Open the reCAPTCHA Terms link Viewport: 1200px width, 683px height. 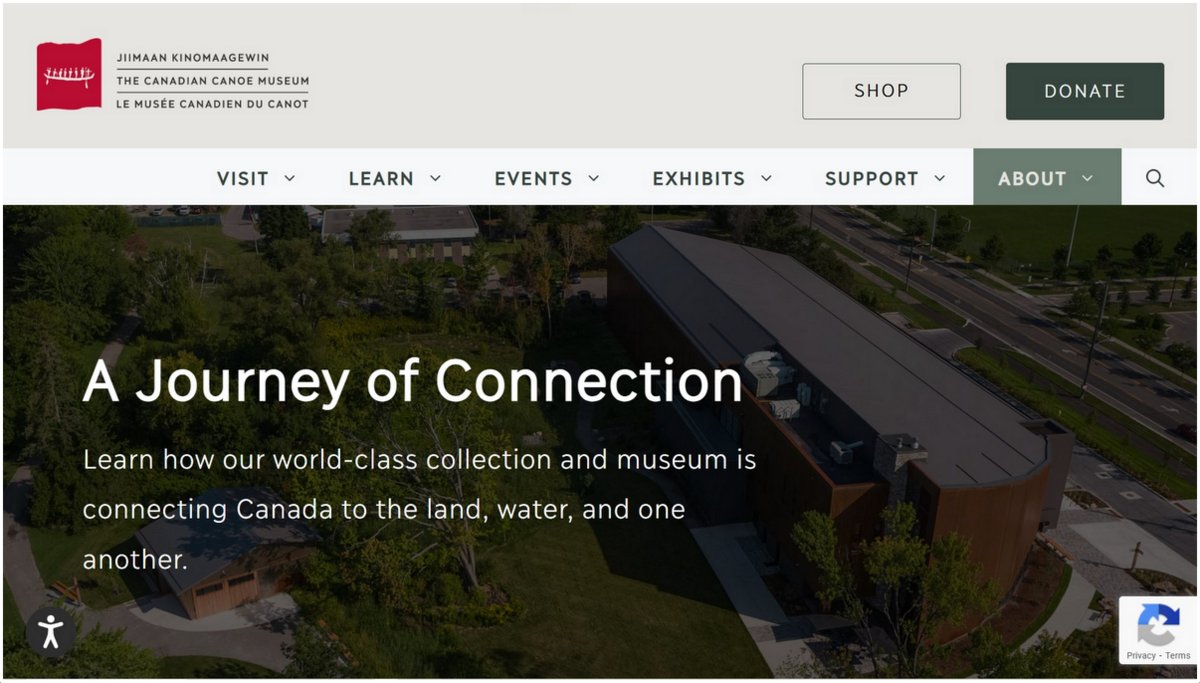click(1178, 656)
